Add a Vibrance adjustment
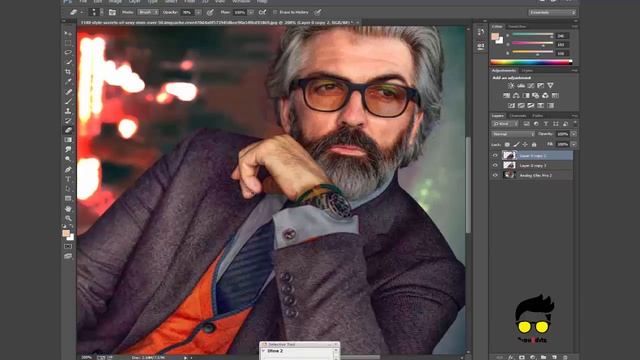The height and width of the screenshot is (360, 640). tap(550, 86)
